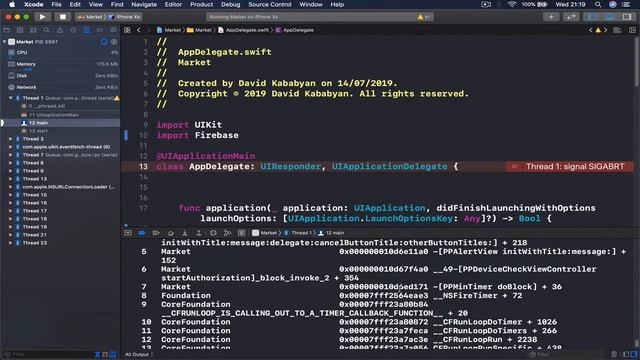Open the File menu
The height and width of the screenshot is (360, 640).
[56, 4]
